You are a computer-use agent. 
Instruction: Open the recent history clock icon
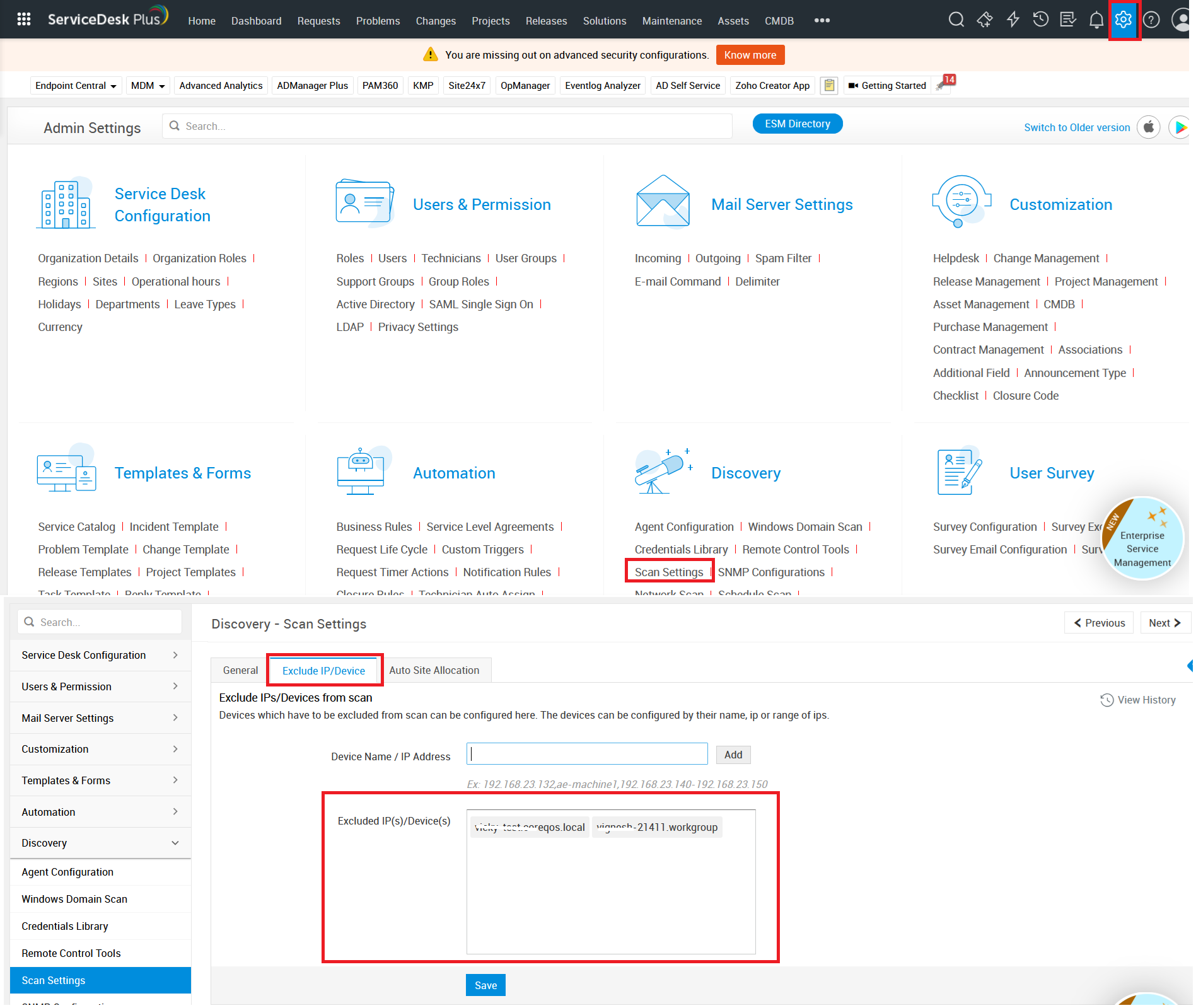(x=1040, y=20)
